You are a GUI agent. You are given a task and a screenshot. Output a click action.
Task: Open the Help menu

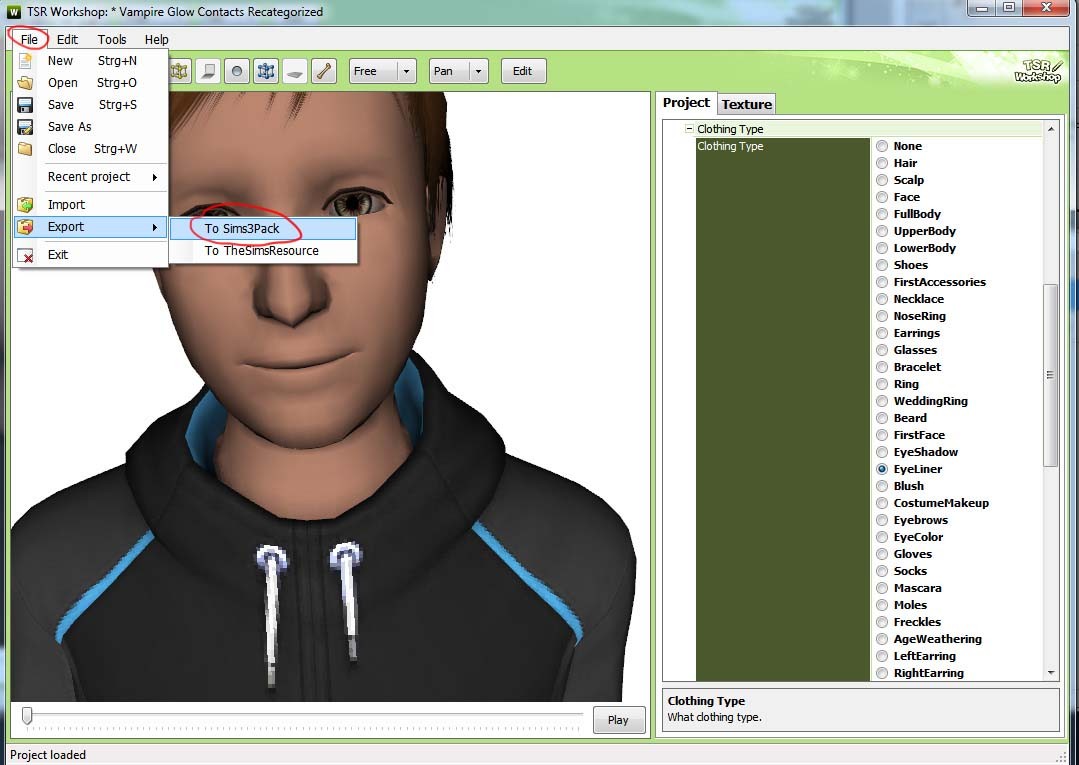tap(156, 39)
